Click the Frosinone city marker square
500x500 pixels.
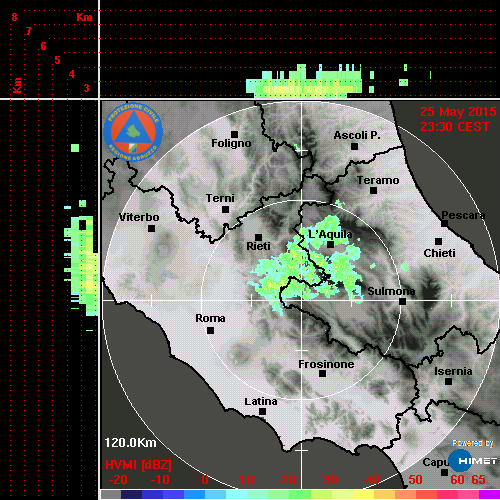[x=322, y=374]
